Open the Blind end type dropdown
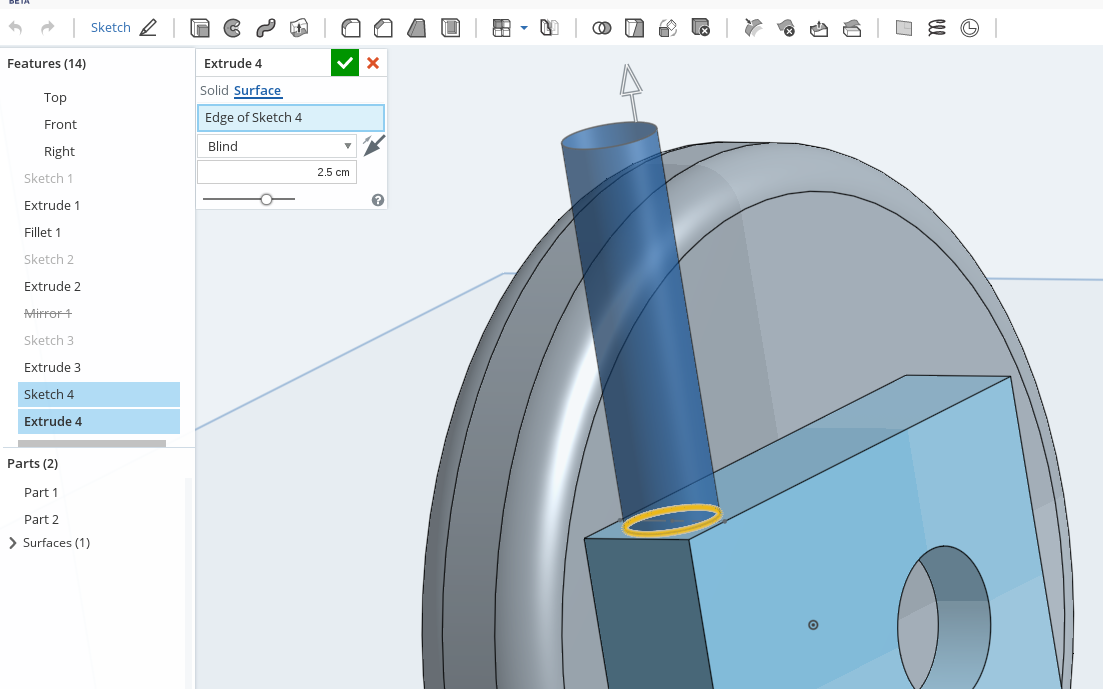Screen dimensions: 1103x689 pos(277,146)
